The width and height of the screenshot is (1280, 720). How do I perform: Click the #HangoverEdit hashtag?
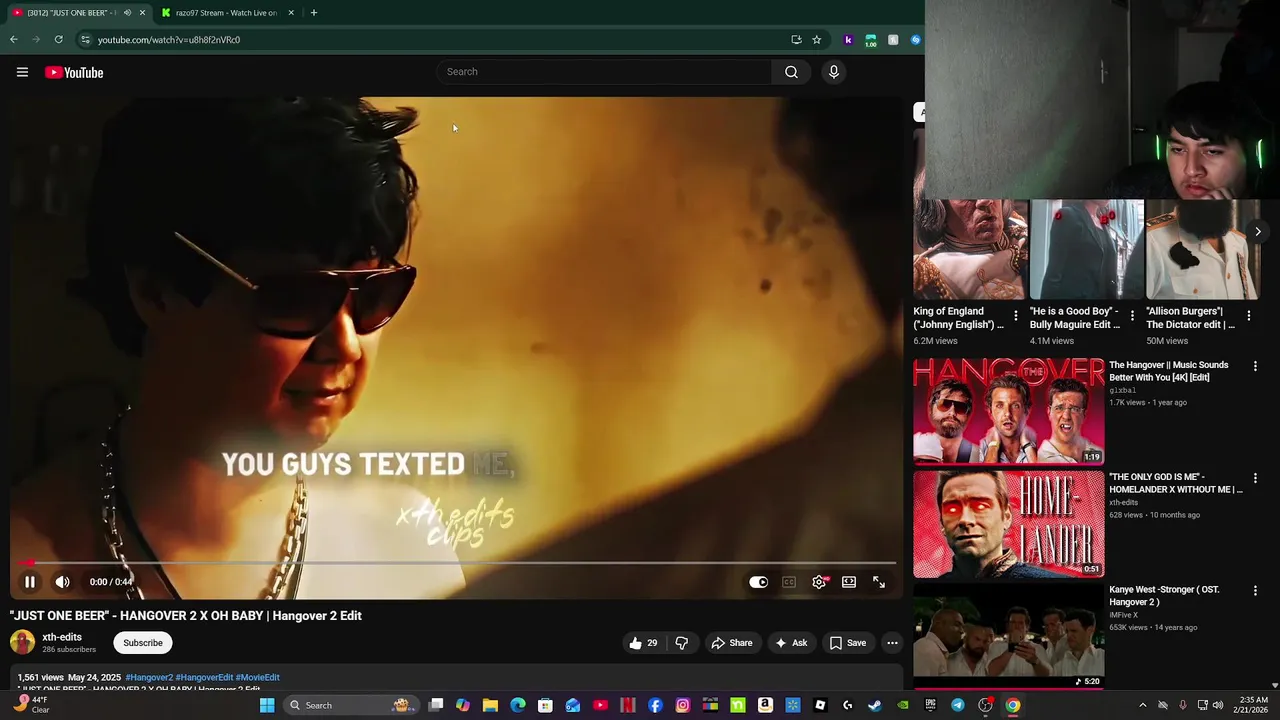click(204, 677)
